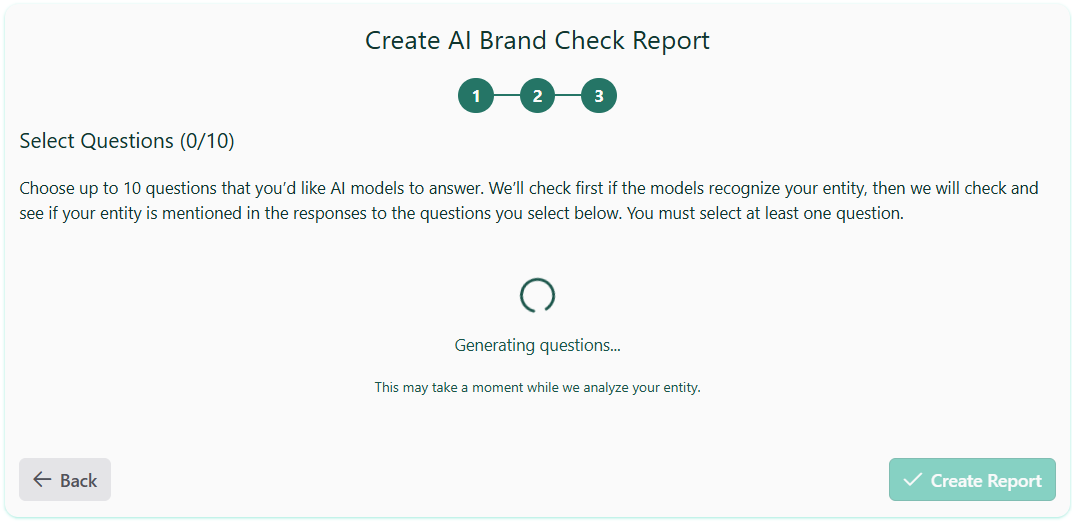Go to step 1 in the stepper
Screen dimensions: 1072x522
click(x=476, y=96)
